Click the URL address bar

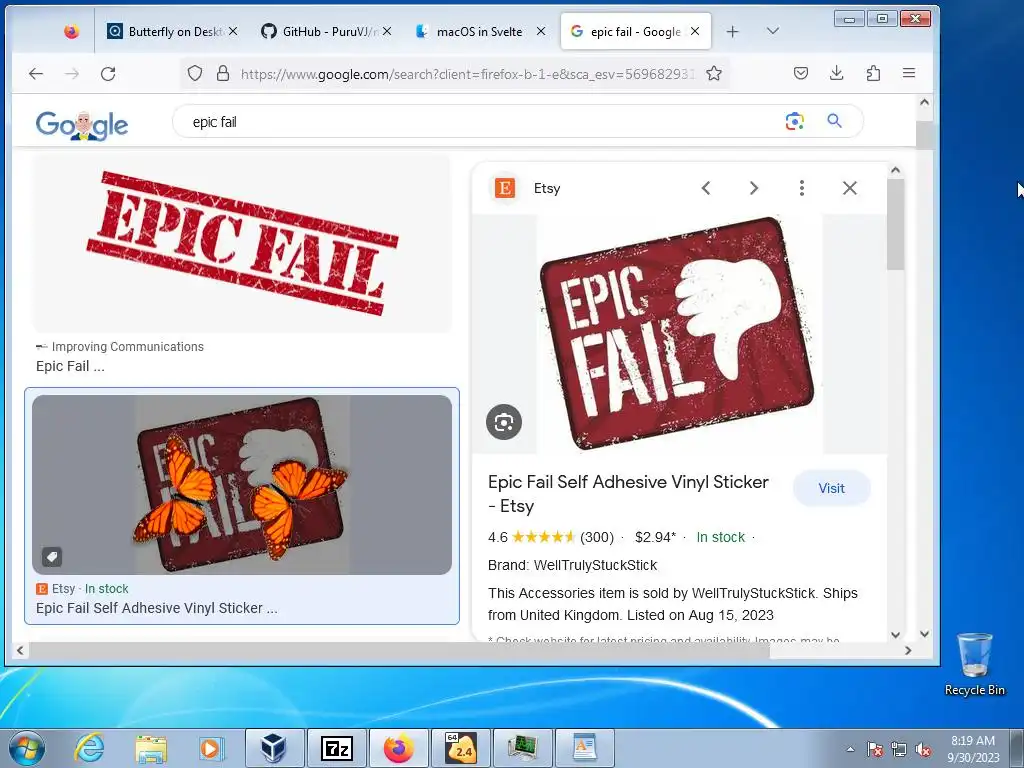466,74
